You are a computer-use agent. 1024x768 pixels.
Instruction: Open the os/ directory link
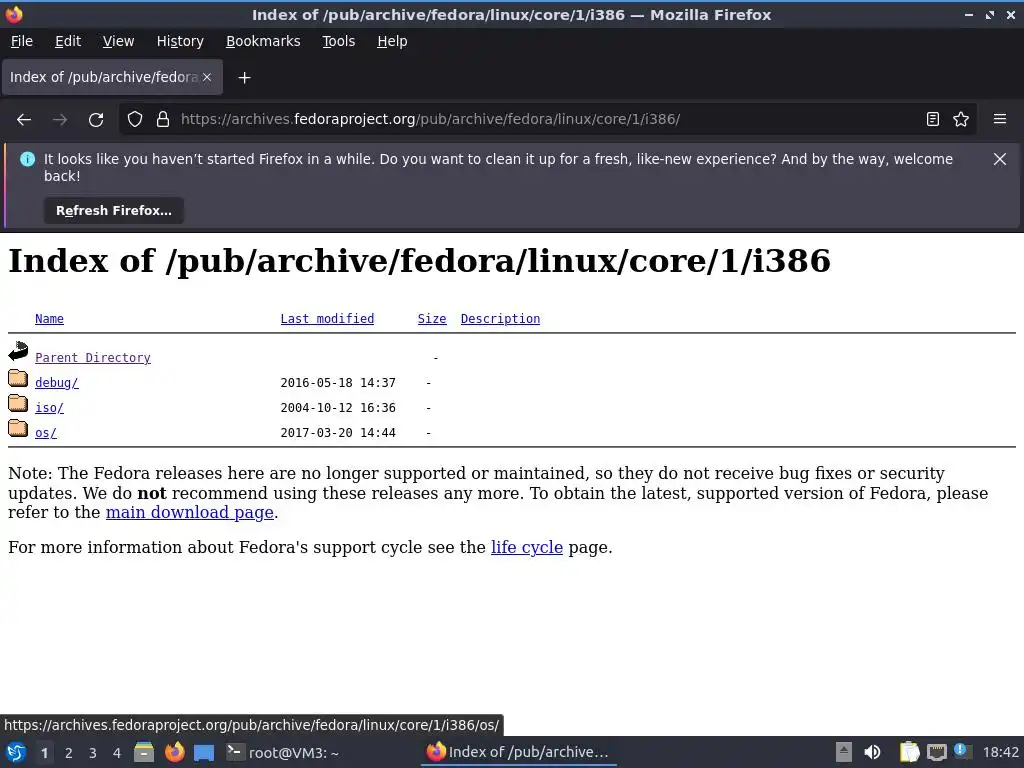(46, 433)
